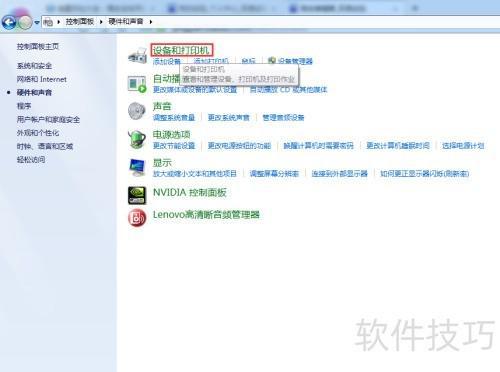Image resolution: width=500 pixels, height=372 pixels.
Task: Open the recent pages dropdown arrow
Action: [37, 23]
